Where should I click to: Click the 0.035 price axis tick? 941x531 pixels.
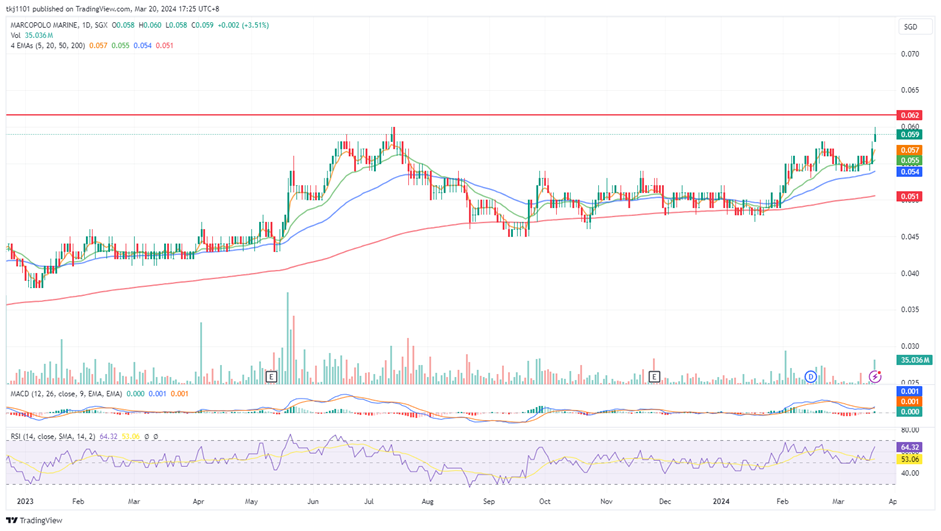click(x=910, y=310)
